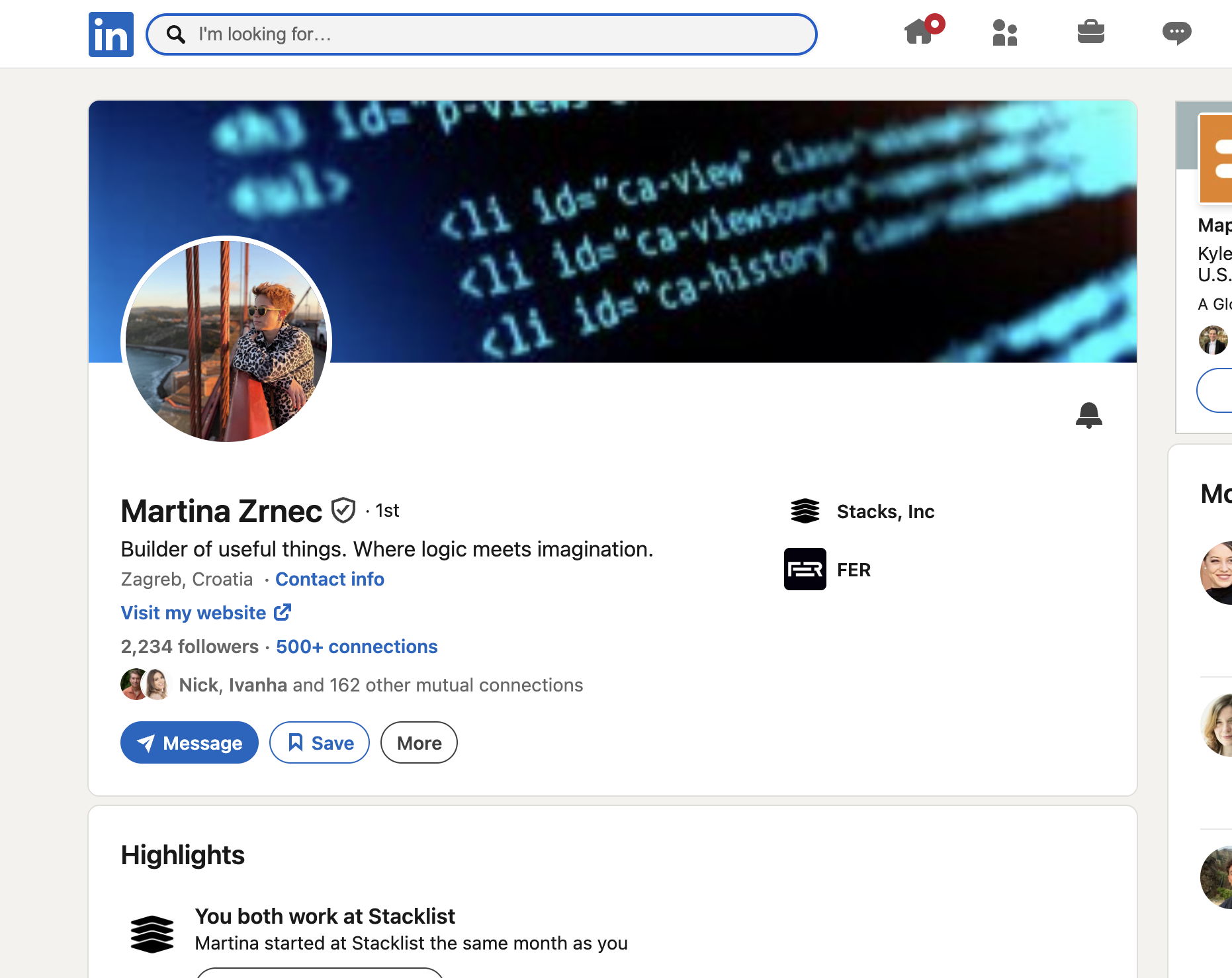Click "Martina started at Stacklist" description
The height and width of the screenshot is (978, 1232).
(x=411, y=943)
